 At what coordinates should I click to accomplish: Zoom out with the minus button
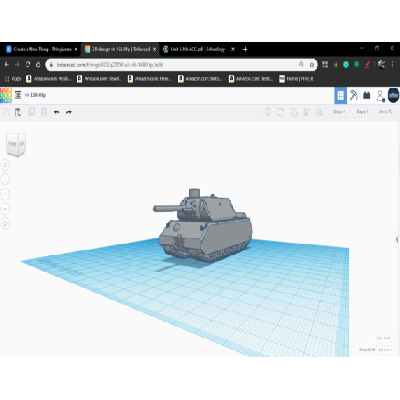click(x=5, y=209)
